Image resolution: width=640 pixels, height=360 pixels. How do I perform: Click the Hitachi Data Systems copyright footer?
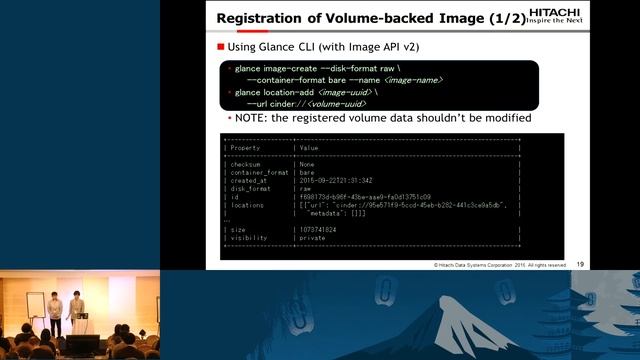coord(500,265)
